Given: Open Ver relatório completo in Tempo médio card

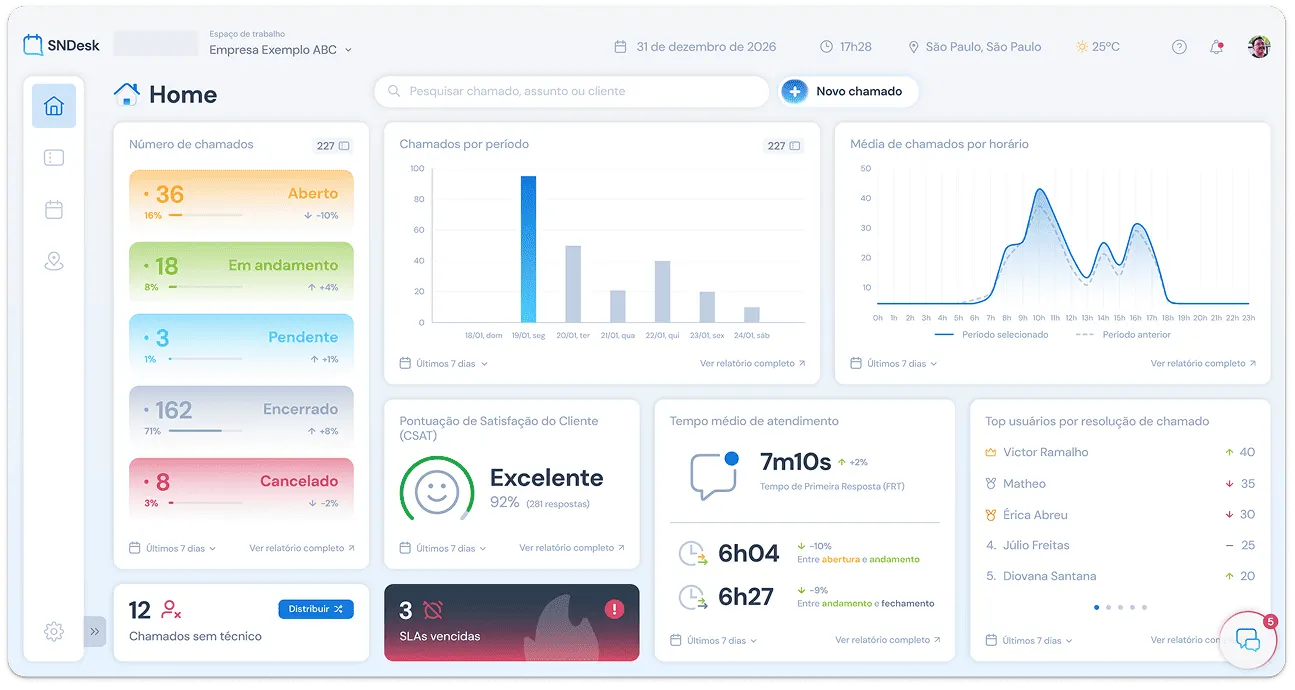Looking at the screenshot, I should point(883,640).
